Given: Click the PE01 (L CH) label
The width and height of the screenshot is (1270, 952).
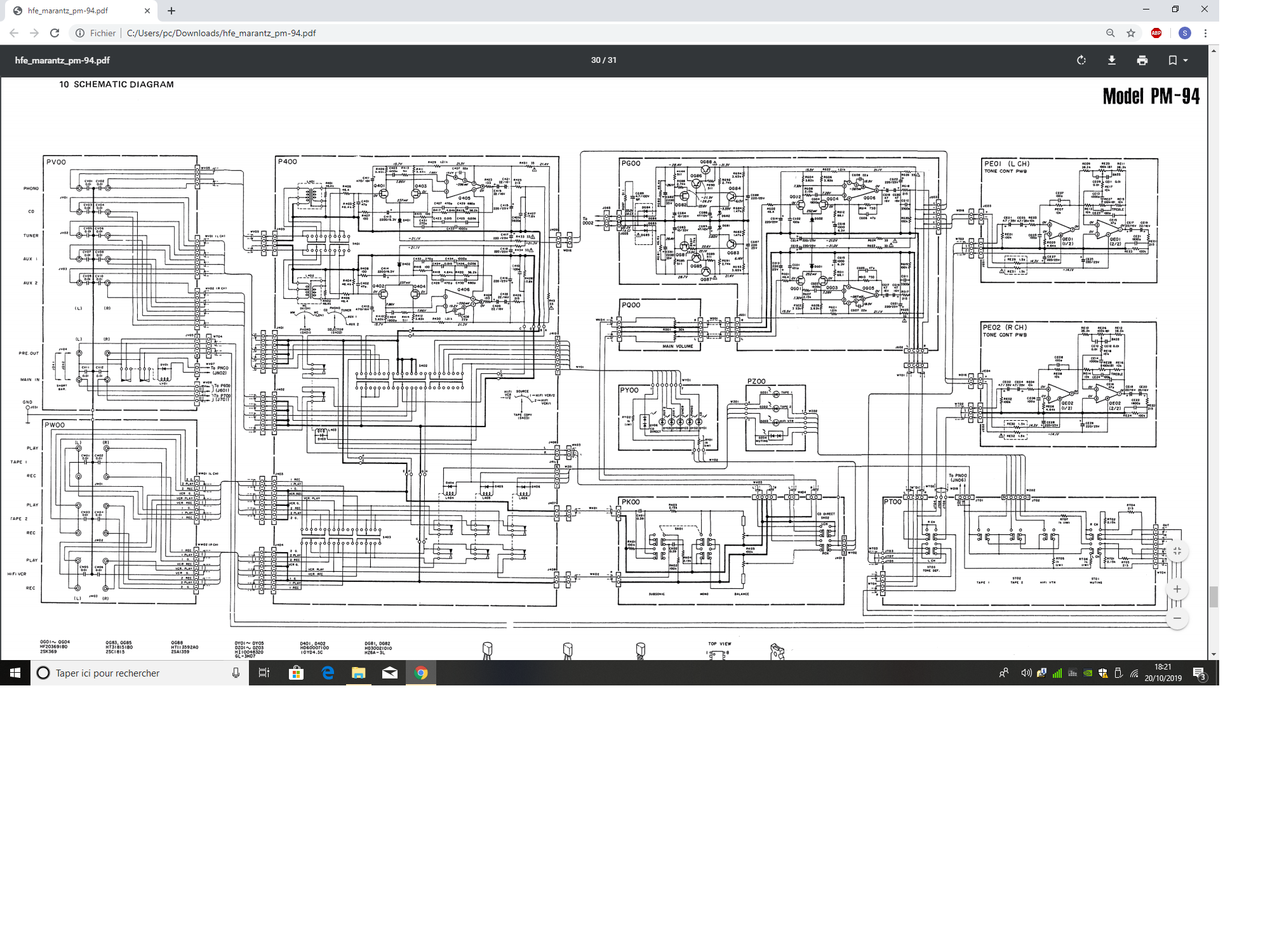Looking at the screenshot, I should (x=1006, y=164).
